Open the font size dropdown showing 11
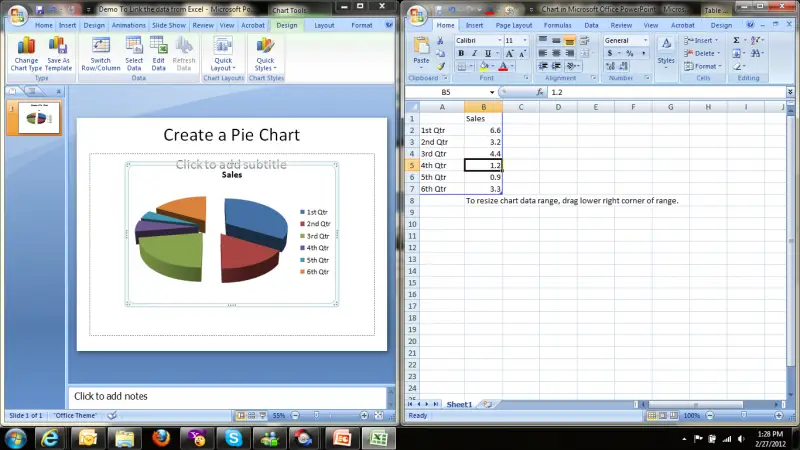800x450 pixels. [x=525, y=40]
